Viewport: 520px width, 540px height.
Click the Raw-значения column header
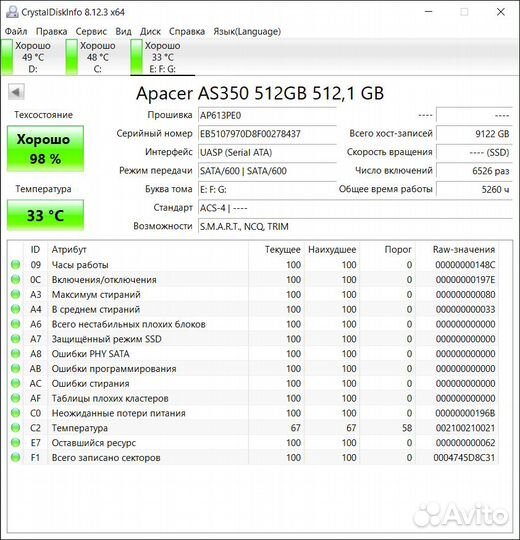(x=457, y=249)
